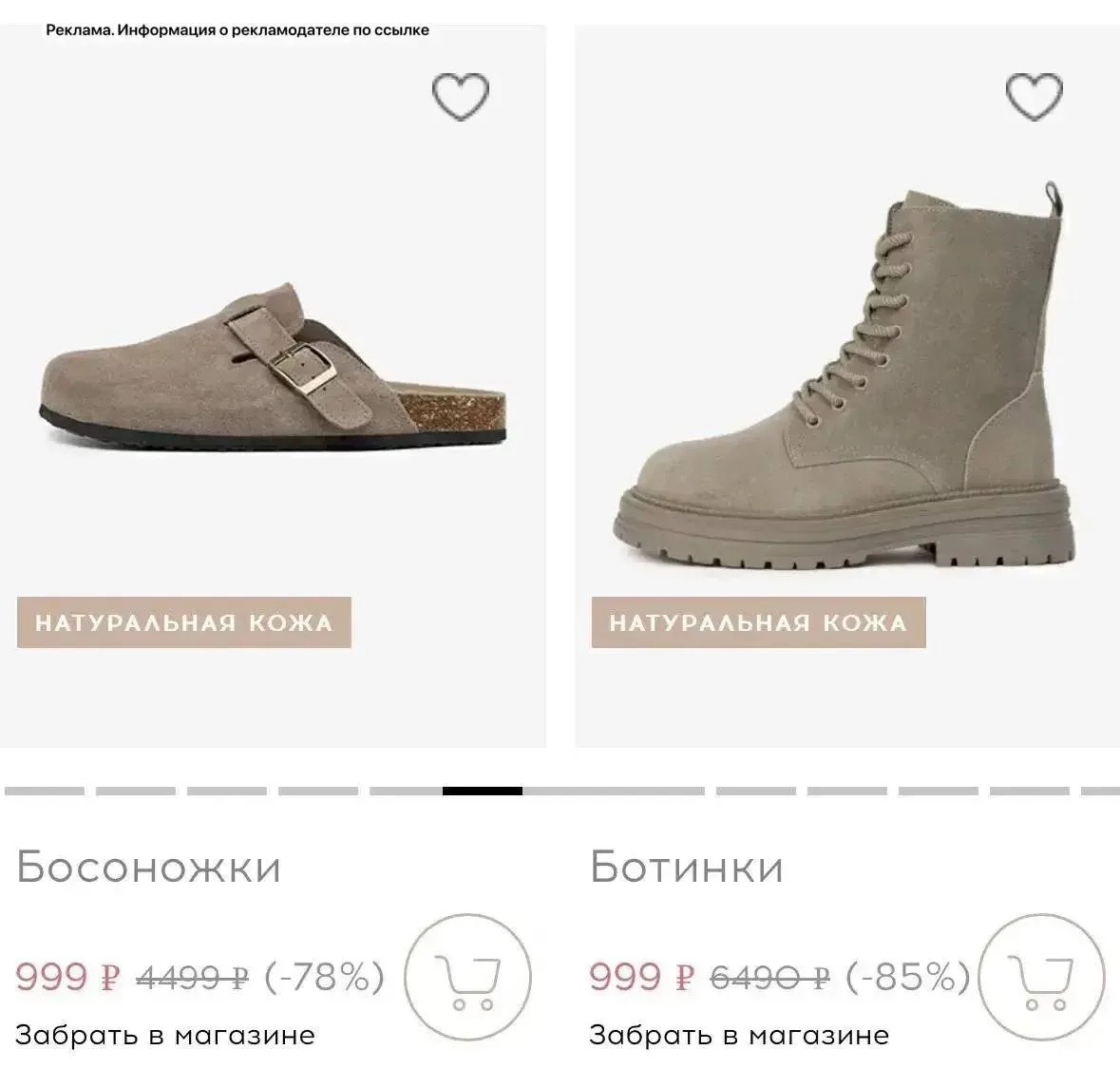Click Натуральная кожа badge on the clog

coord(184,622)
